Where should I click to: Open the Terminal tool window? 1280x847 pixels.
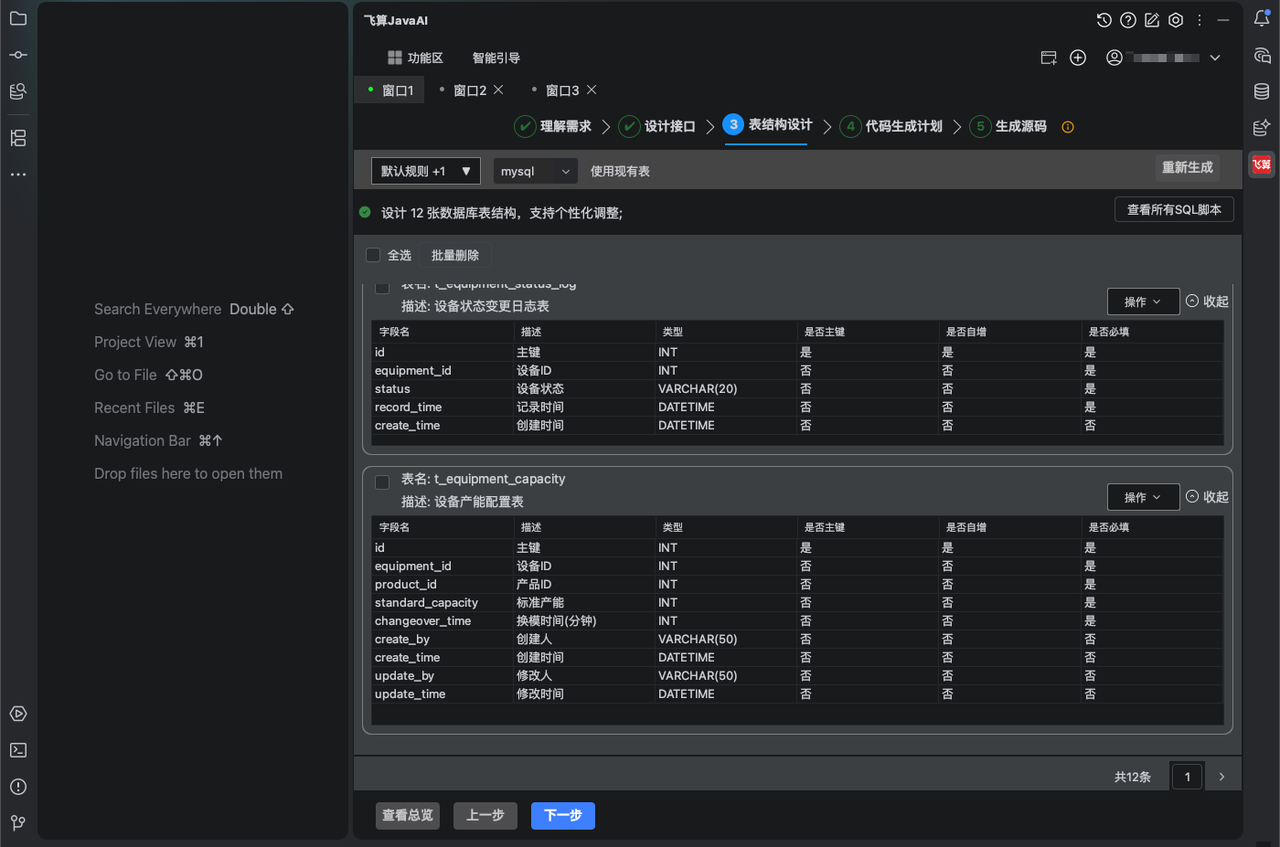(x=18, y=750)
